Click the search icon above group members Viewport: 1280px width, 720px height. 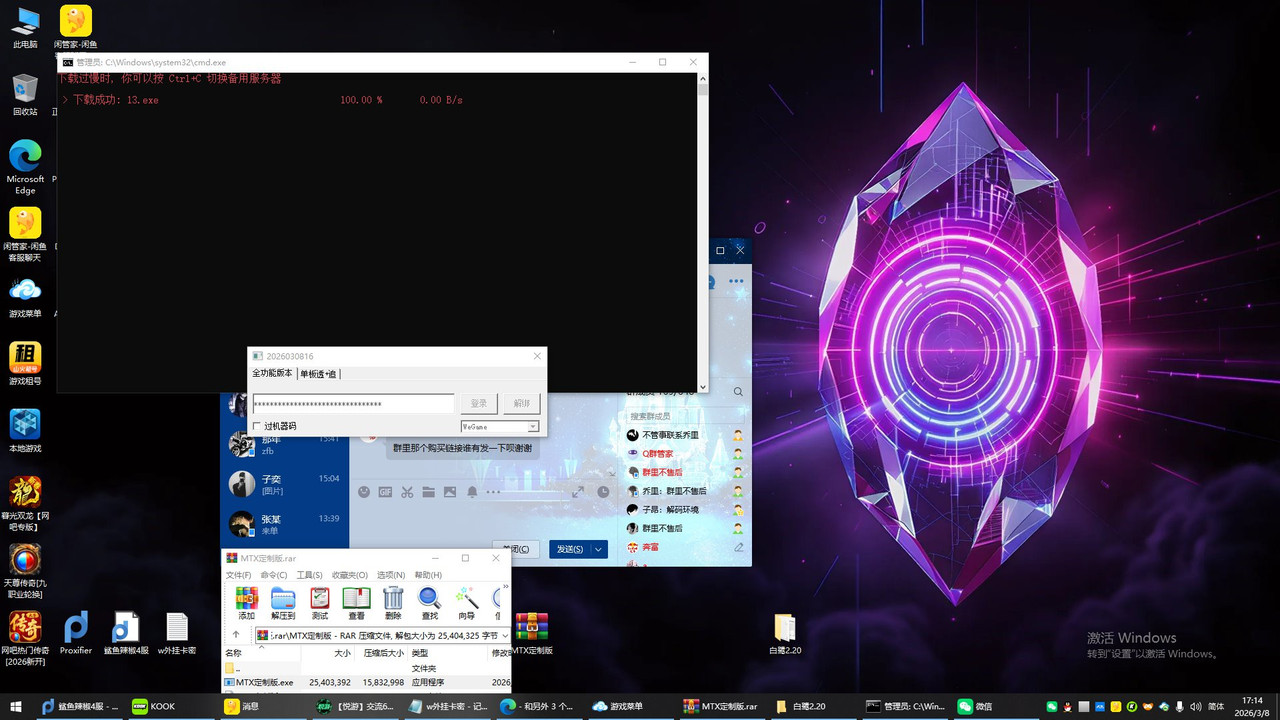pos(738,392)
